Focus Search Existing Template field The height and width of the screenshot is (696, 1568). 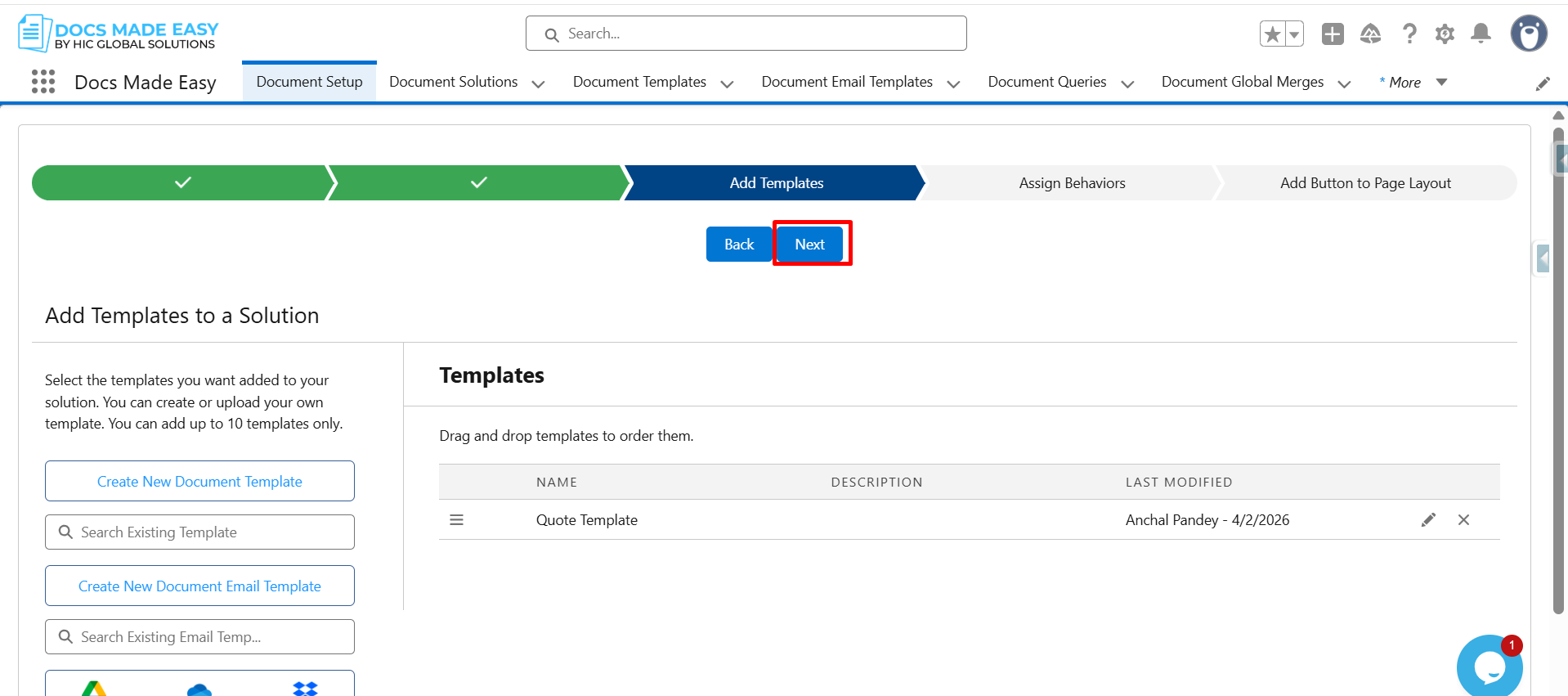coord(199,532)
